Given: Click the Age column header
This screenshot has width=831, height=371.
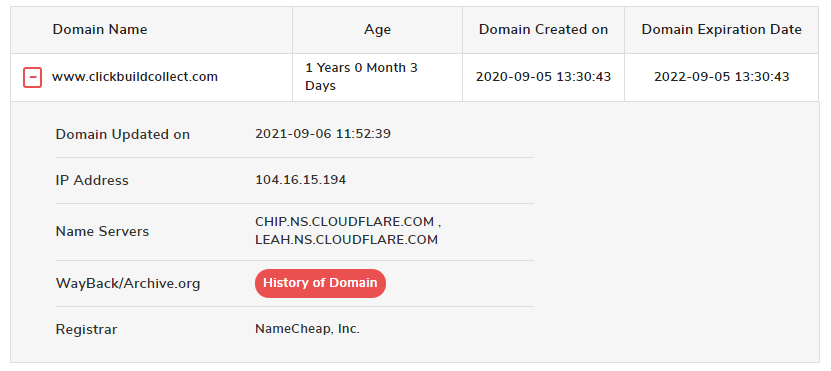Looking at the screenshot, I should pyautogui.click(x=377, y=30).
